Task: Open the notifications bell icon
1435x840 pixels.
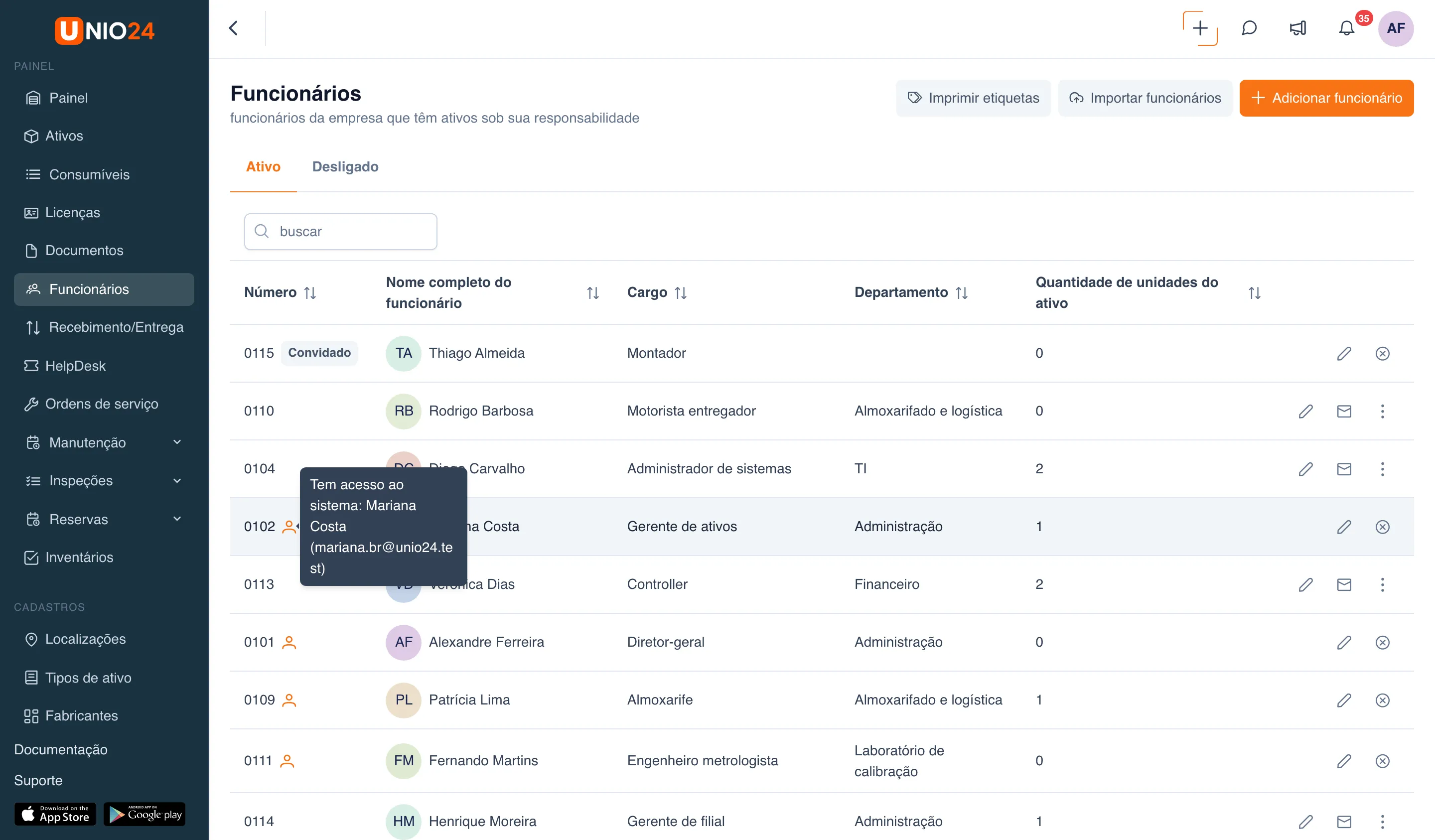Action: 1346,28
